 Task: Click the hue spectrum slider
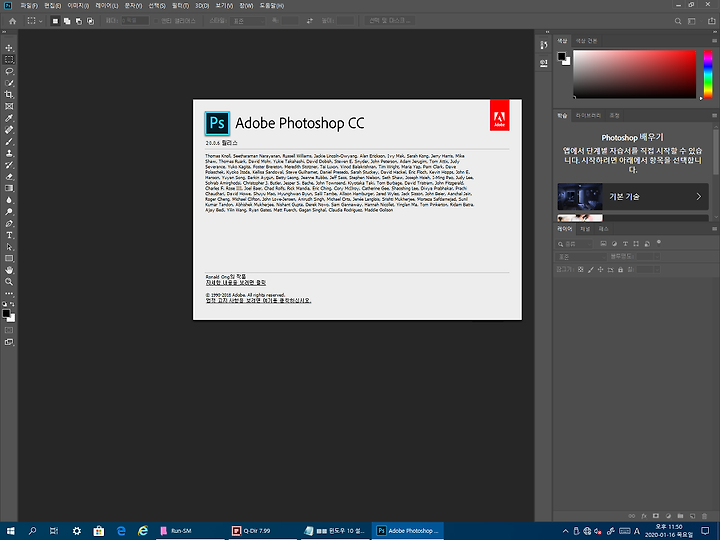tap(708, 74)
